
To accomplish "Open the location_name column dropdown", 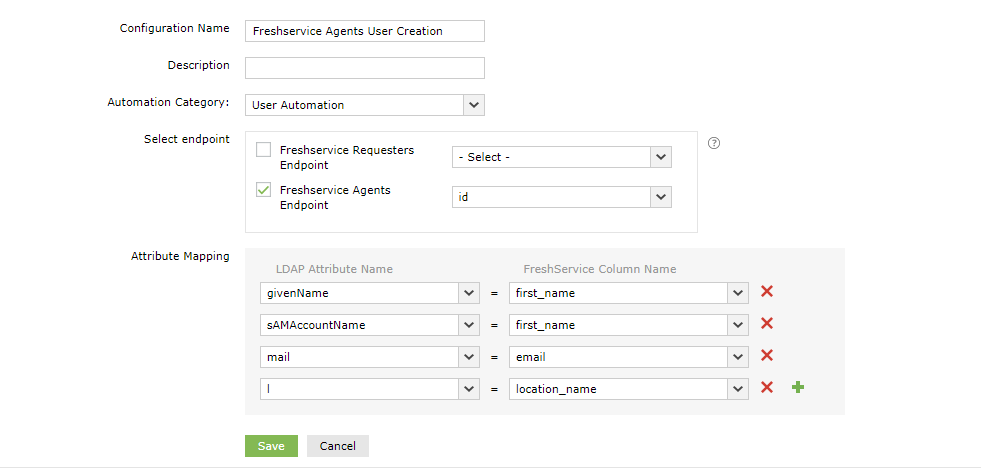I will point(738,389).
